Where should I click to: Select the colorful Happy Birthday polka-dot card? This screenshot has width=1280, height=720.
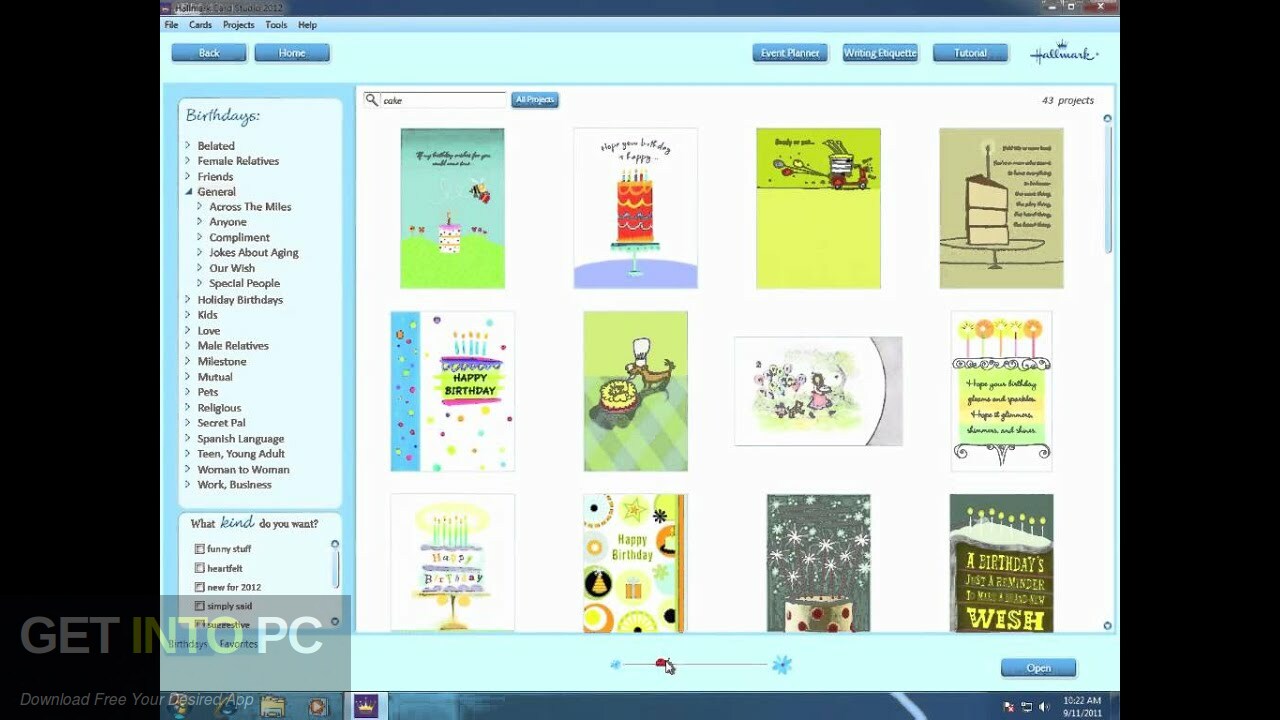coord(452,391)
